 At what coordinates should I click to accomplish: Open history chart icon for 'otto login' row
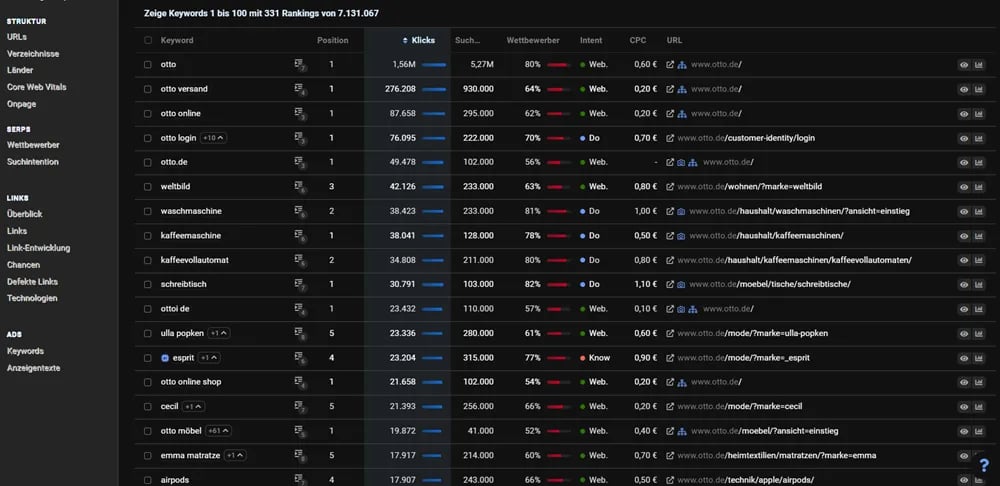tap(978, 138)
